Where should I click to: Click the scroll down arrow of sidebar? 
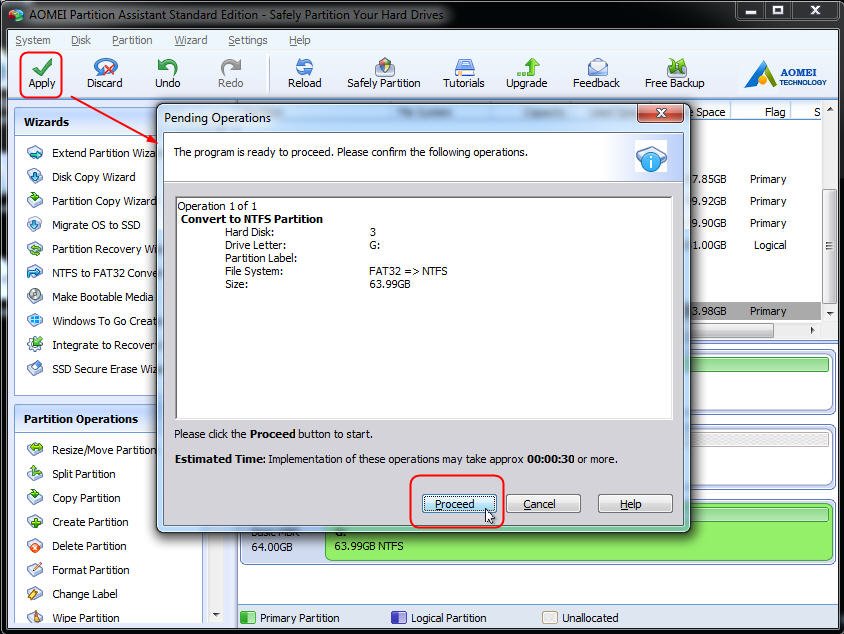tap(216, 615)
